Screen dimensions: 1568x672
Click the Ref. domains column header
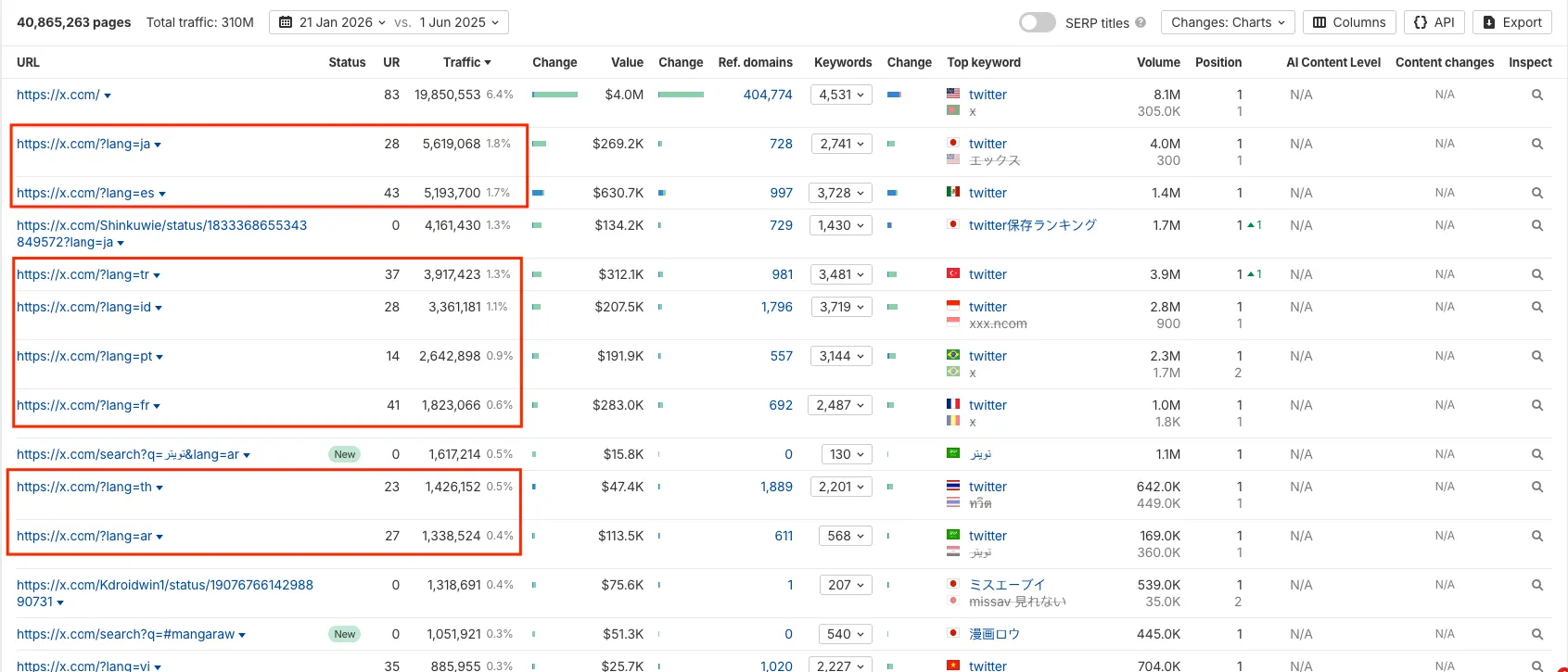pyautogui.click(x=755, y=62)
